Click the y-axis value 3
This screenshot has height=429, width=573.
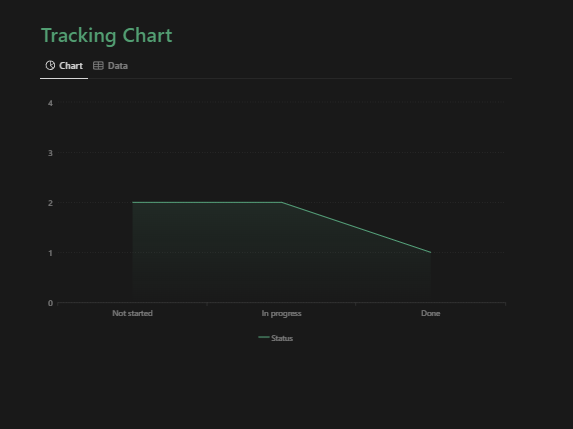50,153
